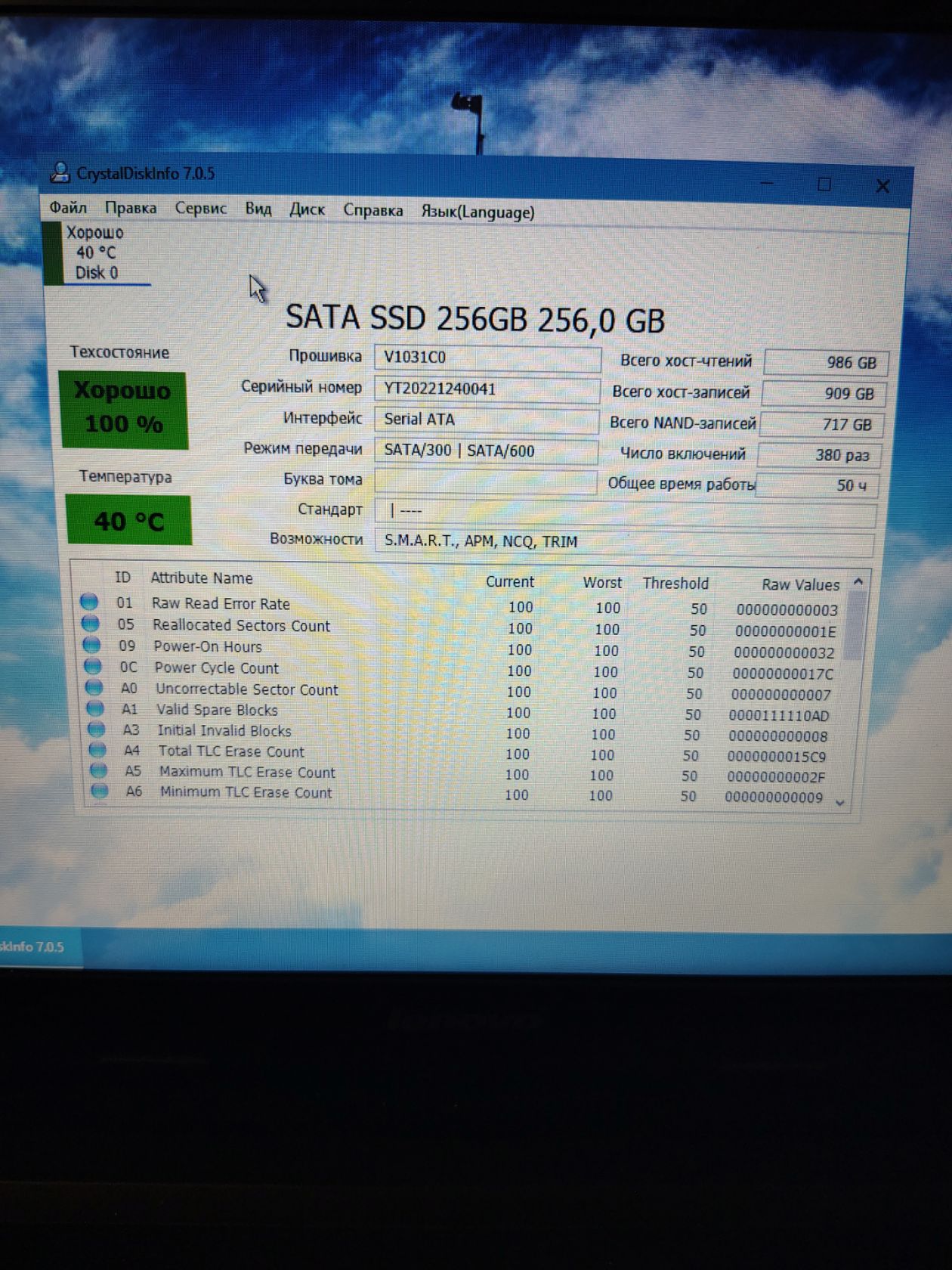This screenshot has height=1270, width=952.
Task: Click the empty Буква тома field
Action: 486,481
